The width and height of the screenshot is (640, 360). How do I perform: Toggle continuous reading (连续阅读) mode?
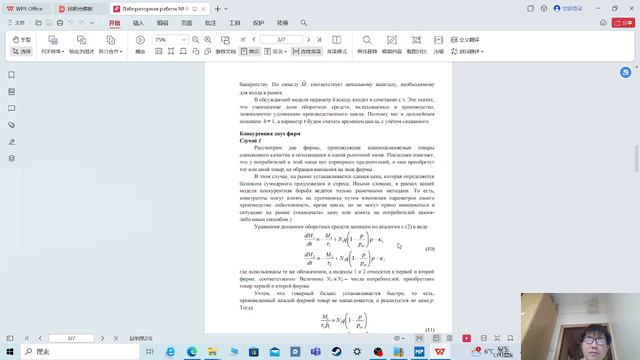(x=307, y=51)
